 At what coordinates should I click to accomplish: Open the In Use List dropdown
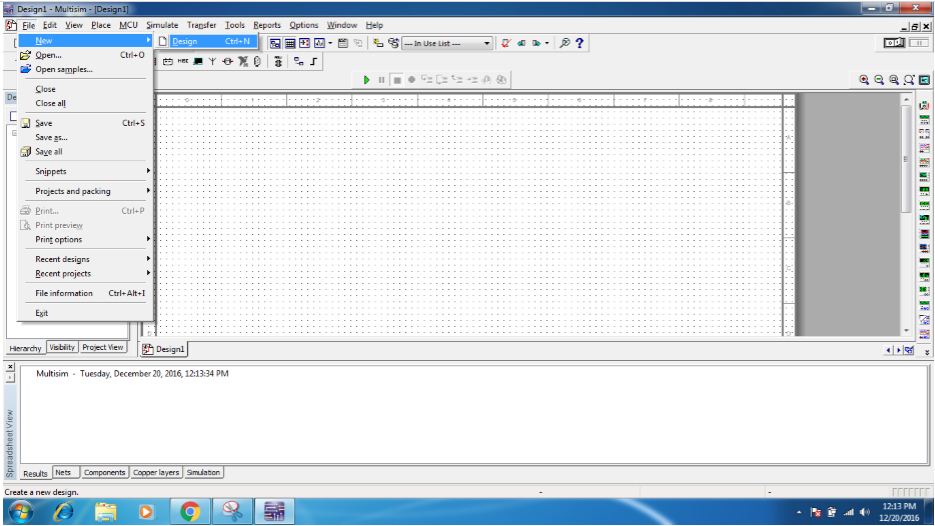[447, 43]
